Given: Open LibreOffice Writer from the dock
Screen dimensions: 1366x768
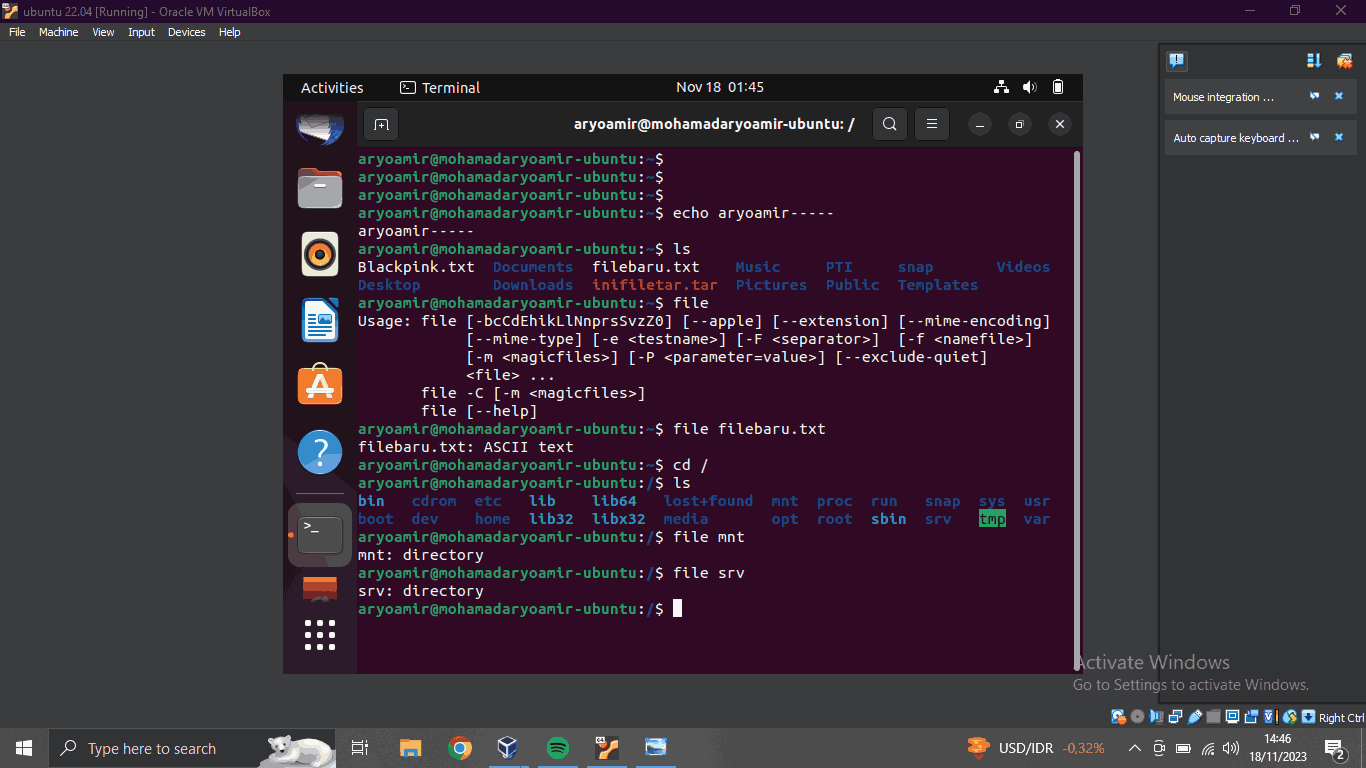Looking at the screenshot, I should coord(320,320).
